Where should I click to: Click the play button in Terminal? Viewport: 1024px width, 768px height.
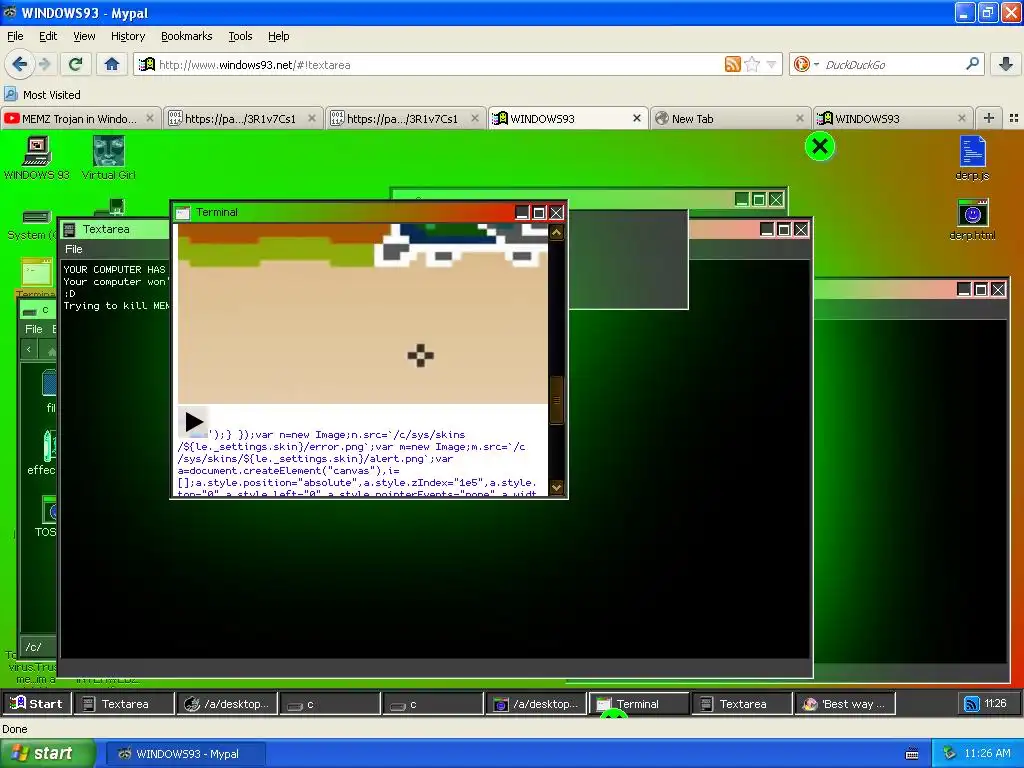pyautogui.click(x=193, y=421)
